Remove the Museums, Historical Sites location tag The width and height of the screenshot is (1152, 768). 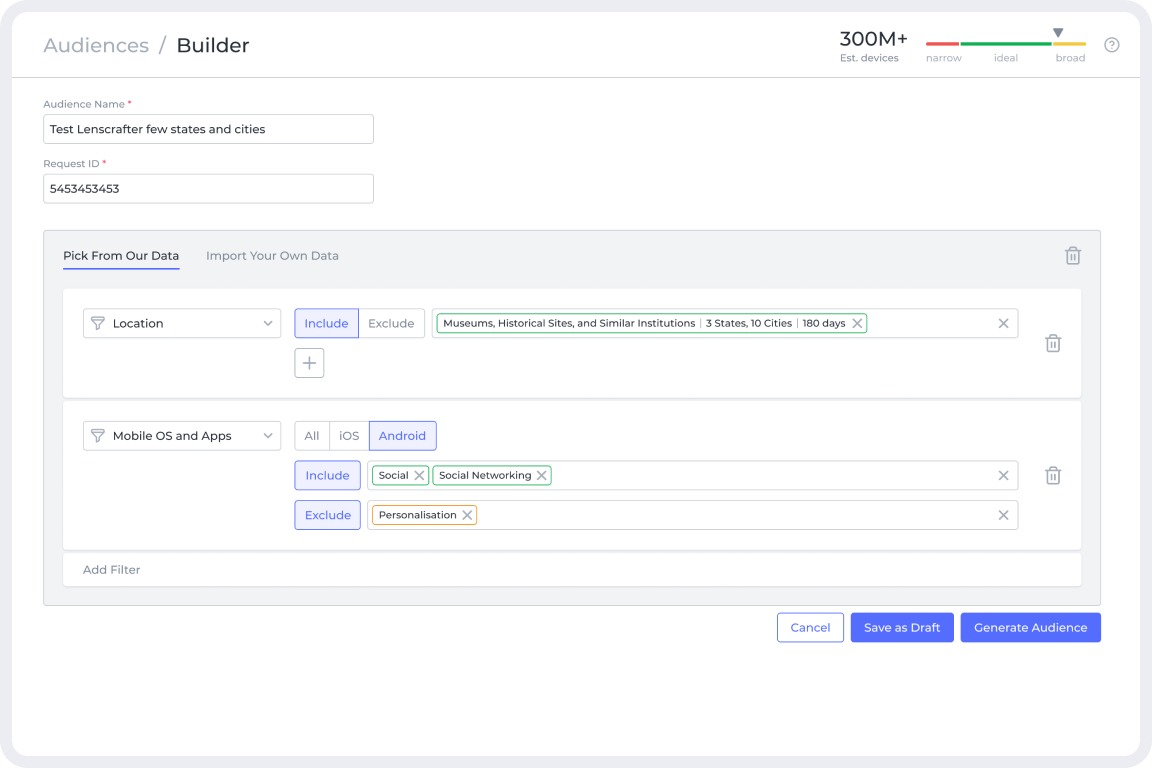pos(857,324)
